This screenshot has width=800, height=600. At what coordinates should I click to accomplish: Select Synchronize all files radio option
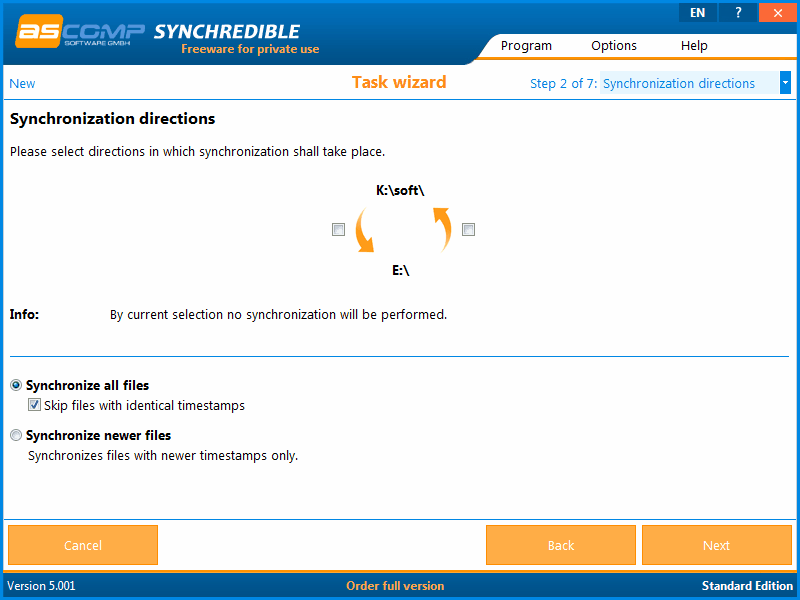tap(16, 385)
